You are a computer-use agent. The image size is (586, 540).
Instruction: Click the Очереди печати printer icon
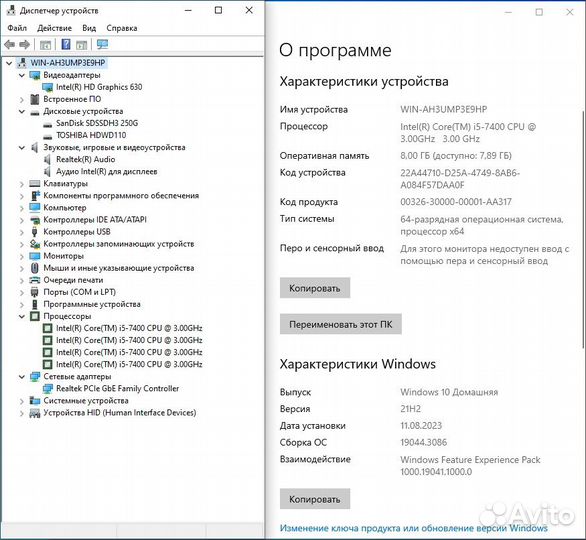(35, 280)
